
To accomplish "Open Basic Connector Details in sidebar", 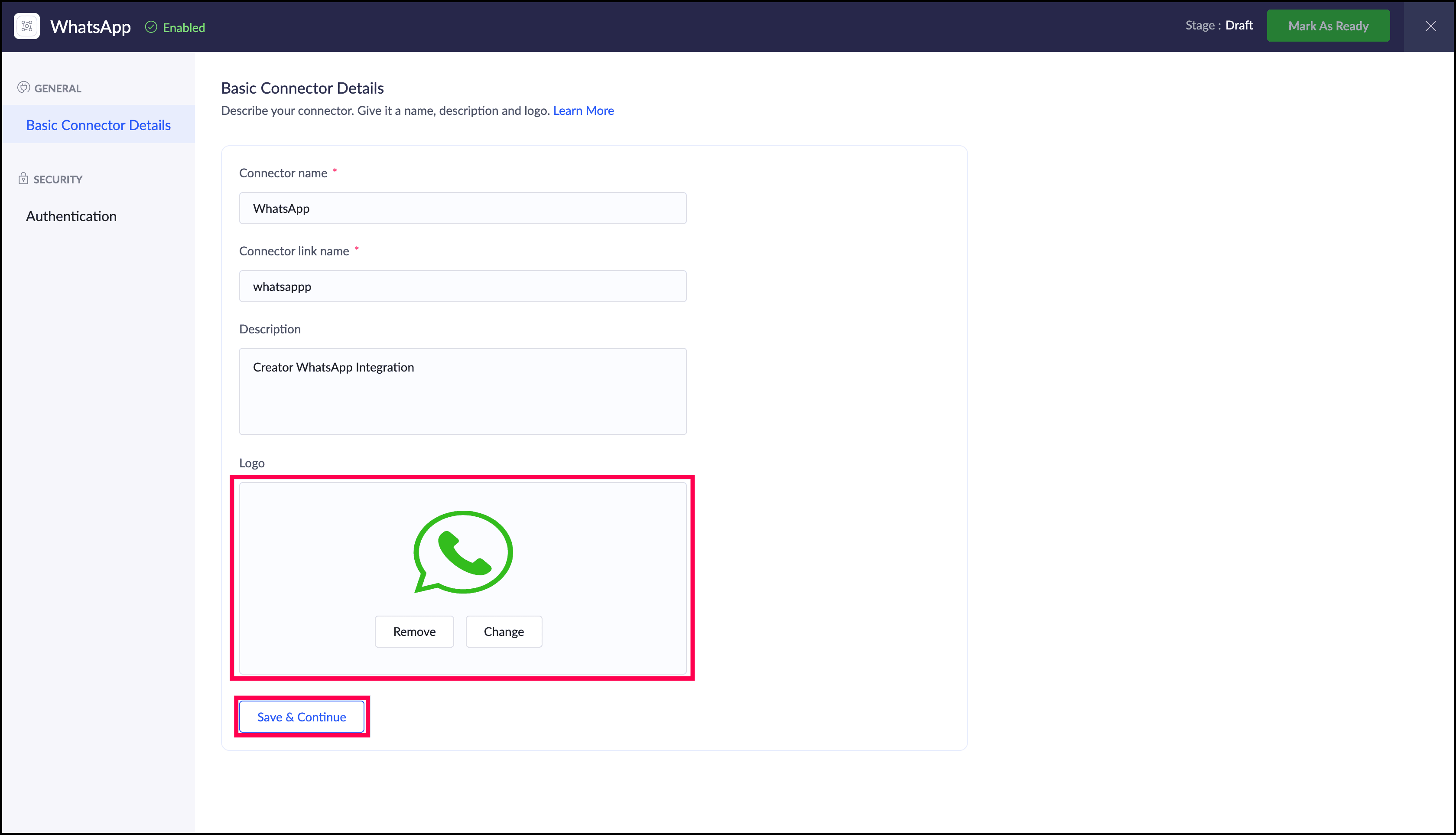I will (x=98, y=125).
